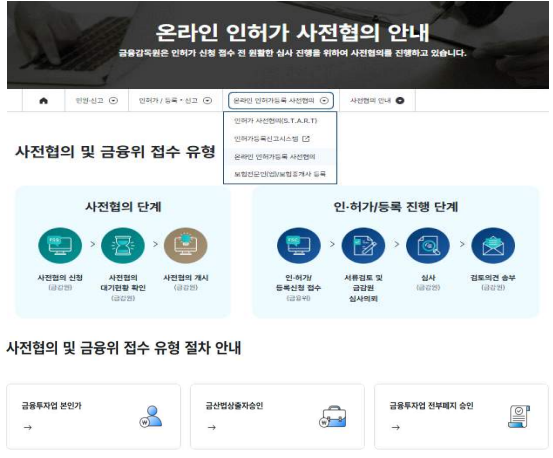The width and height of the screenshot is (553, 458).
Task: Click the 사전협의 신청 step label
Action: coord(60,278)
